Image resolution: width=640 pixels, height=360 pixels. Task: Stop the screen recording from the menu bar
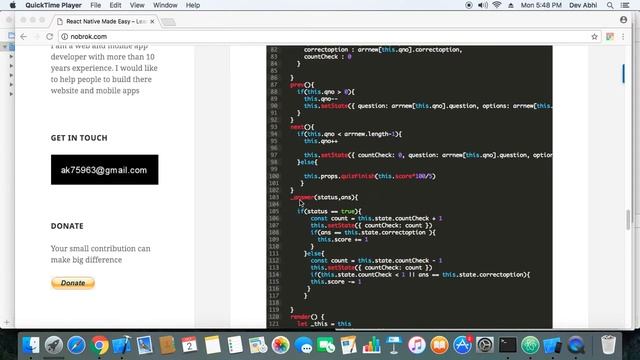click(x=469, y=5)
